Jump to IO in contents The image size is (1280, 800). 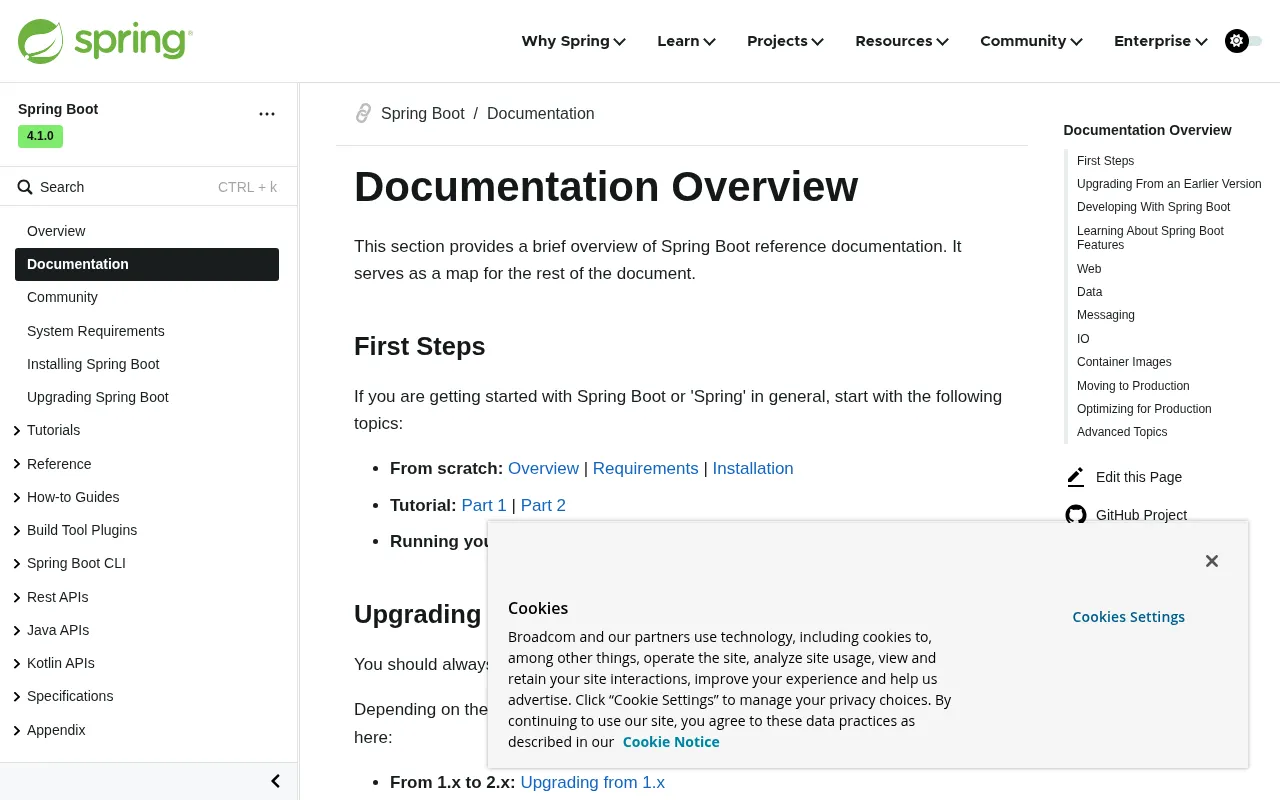1083,339
